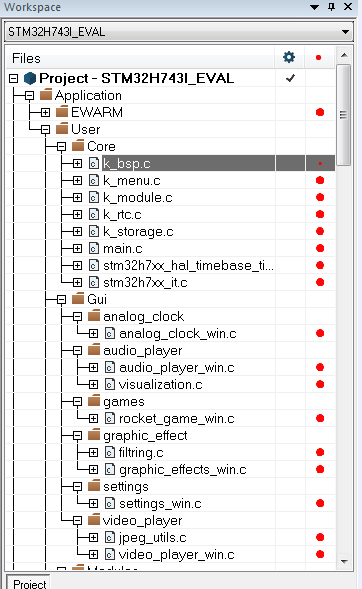This screenshot has height=589, width=362.
Task: Click the gear settings column icon
Action: click(289, 57)
